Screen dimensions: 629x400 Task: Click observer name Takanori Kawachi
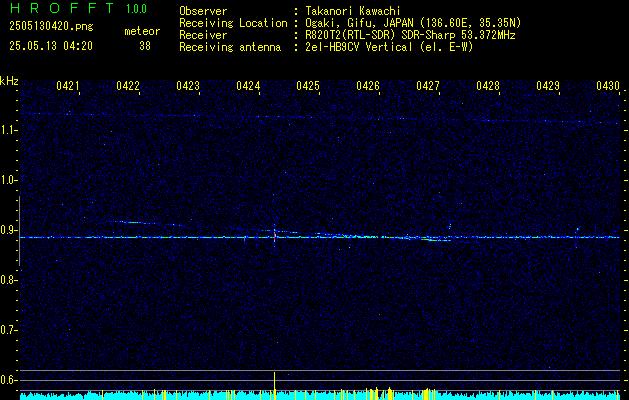point(353,11)
